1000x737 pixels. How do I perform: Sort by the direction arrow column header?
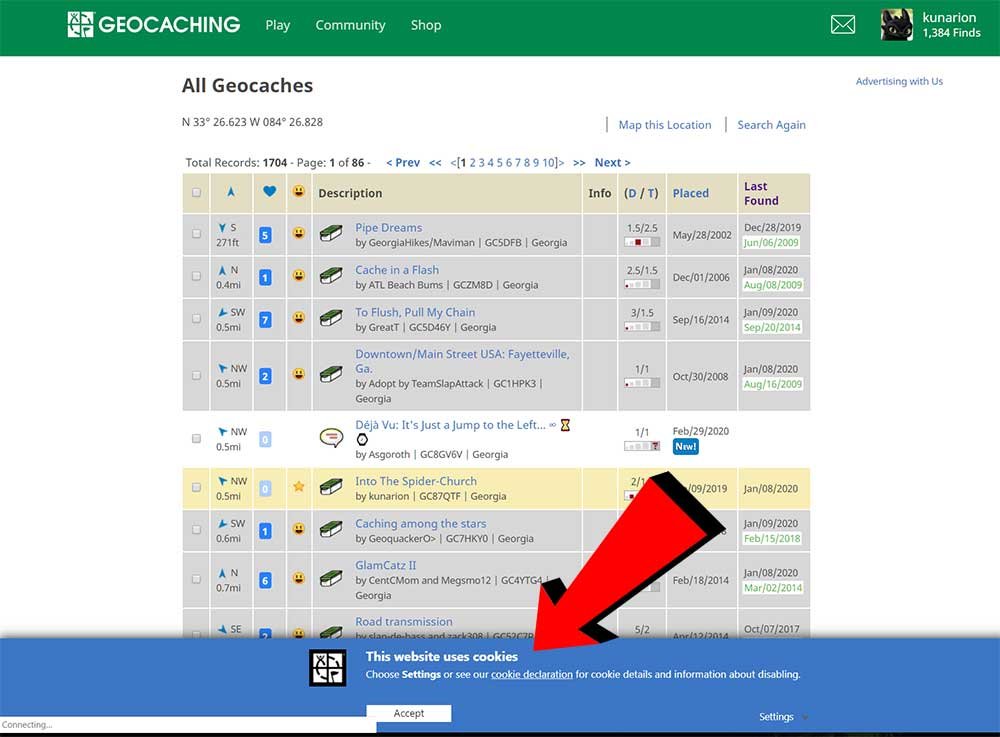[x=231, y=192]
